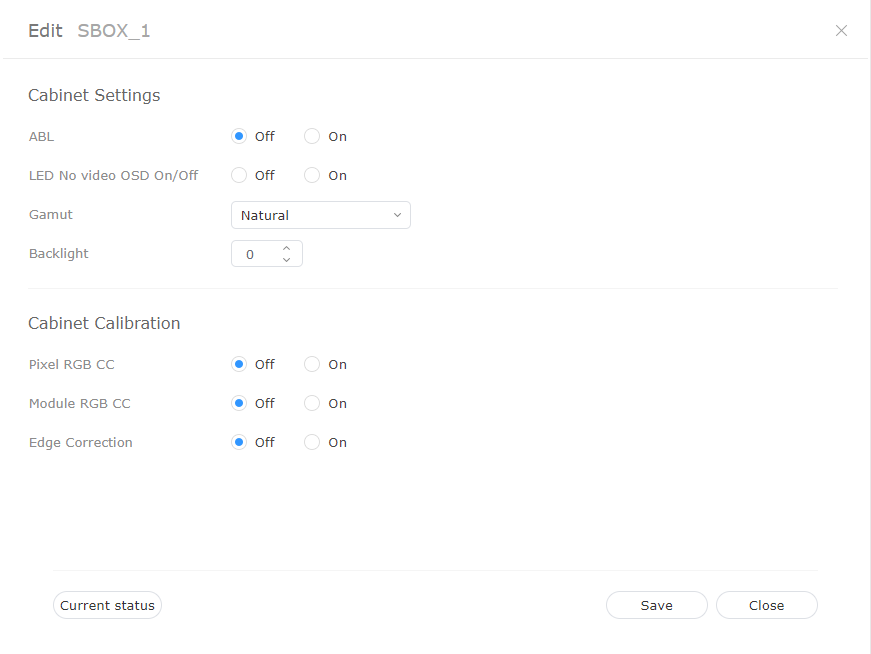The image size is (871, 654).
Task: Set Pixel RGB CC to Off
Action: [x=239, y=364]
